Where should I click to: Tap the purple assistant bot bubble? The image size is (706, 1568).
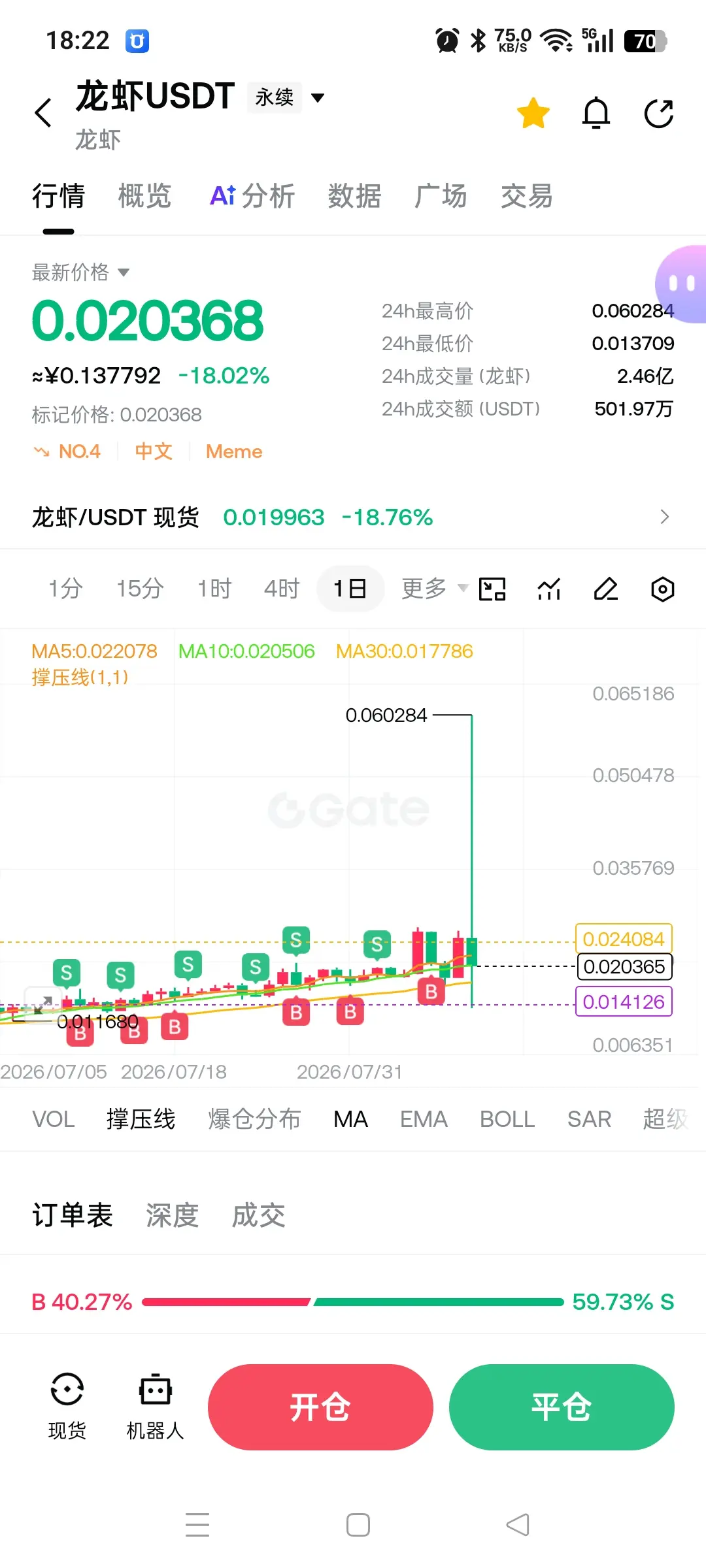(x=681, y=284)
